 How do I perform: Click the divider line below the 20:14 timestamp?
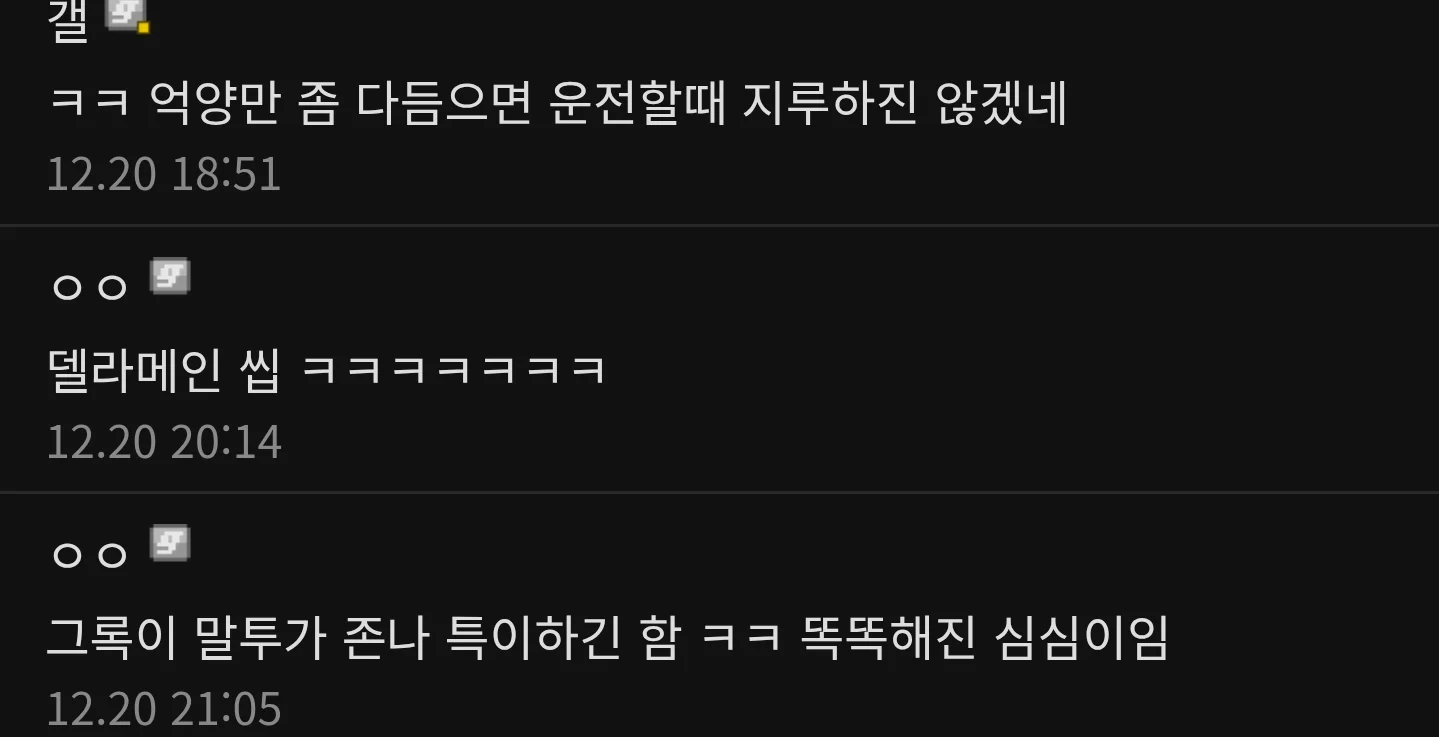point(719,492)
